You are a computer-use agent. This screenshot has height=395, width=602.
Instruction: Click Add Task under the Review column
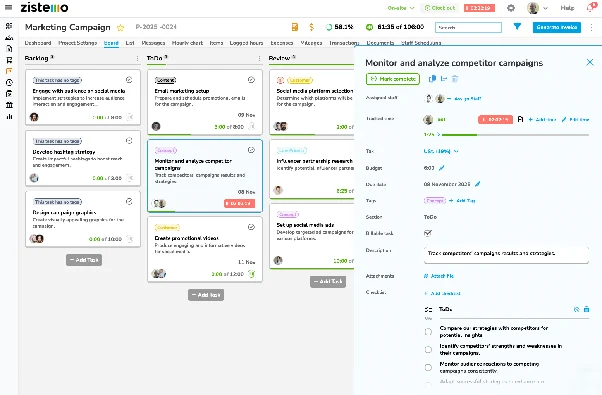(328, 281)
